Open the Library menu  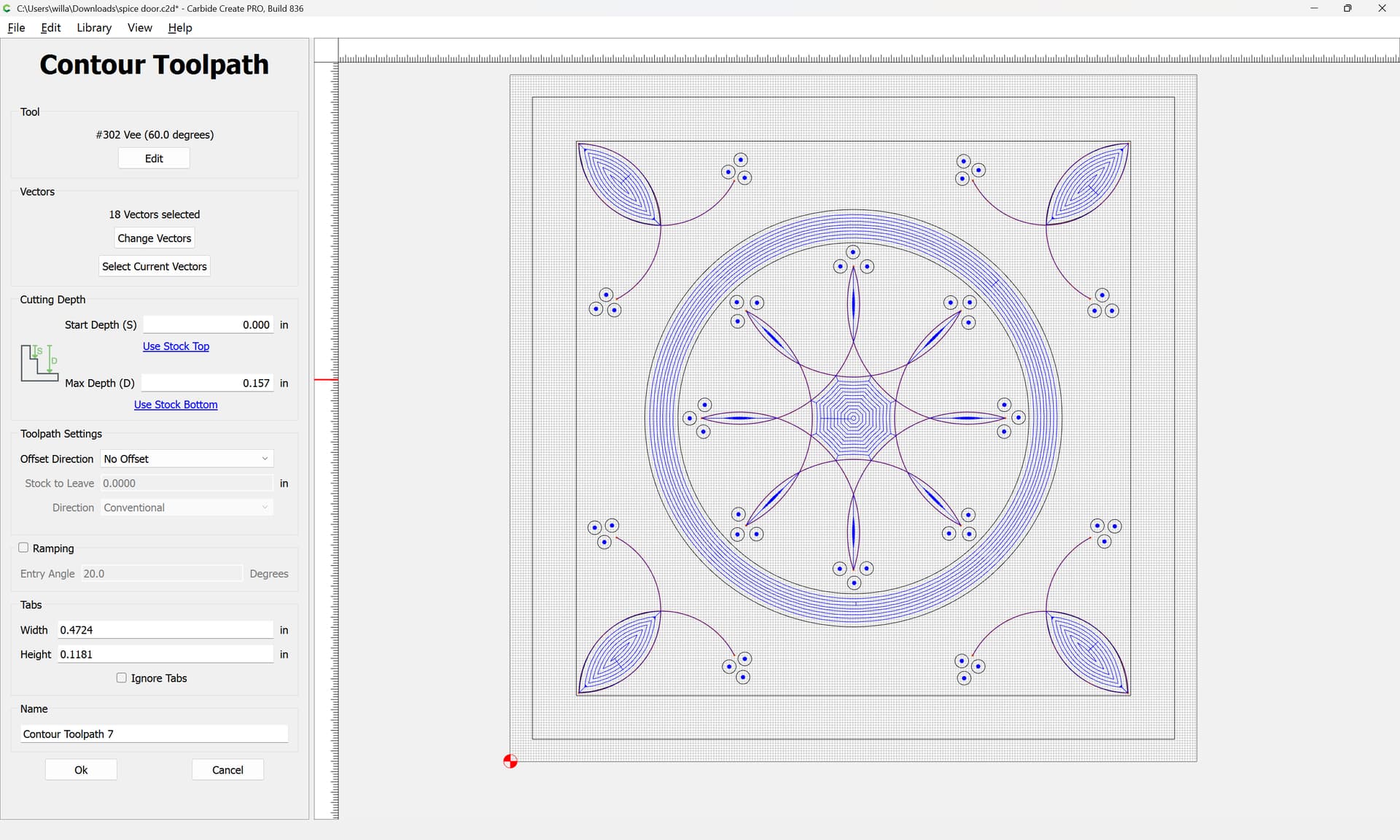pyautogui.click(x=94, y=28)
